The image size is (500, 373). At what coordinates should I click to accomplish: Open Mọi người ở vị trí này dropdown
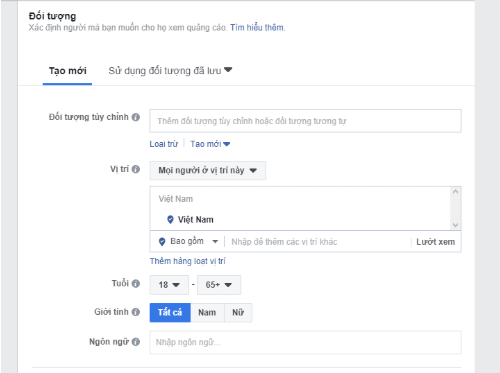(207, 170)
